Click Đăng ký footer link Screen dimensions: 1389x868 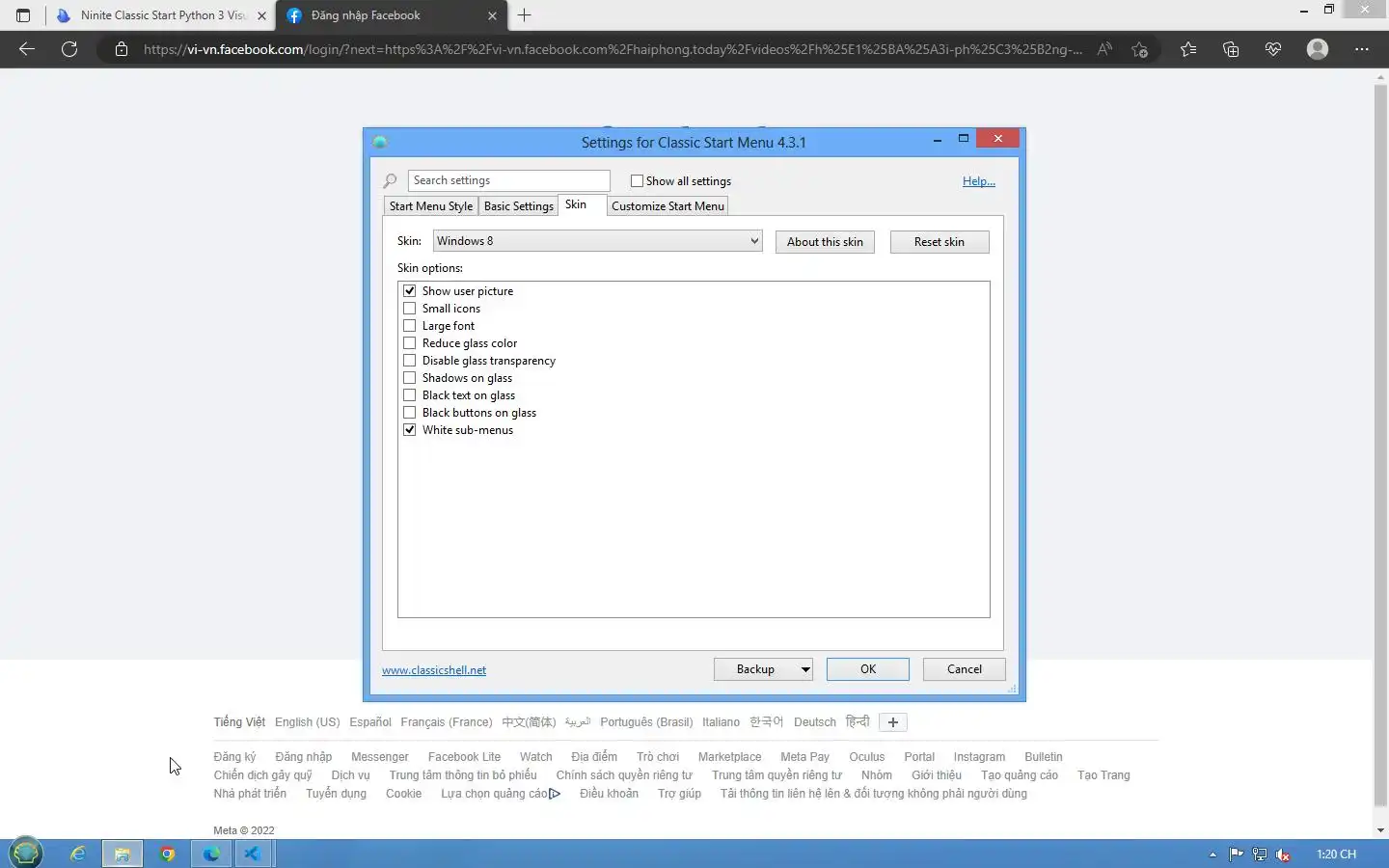pos(234,757)
